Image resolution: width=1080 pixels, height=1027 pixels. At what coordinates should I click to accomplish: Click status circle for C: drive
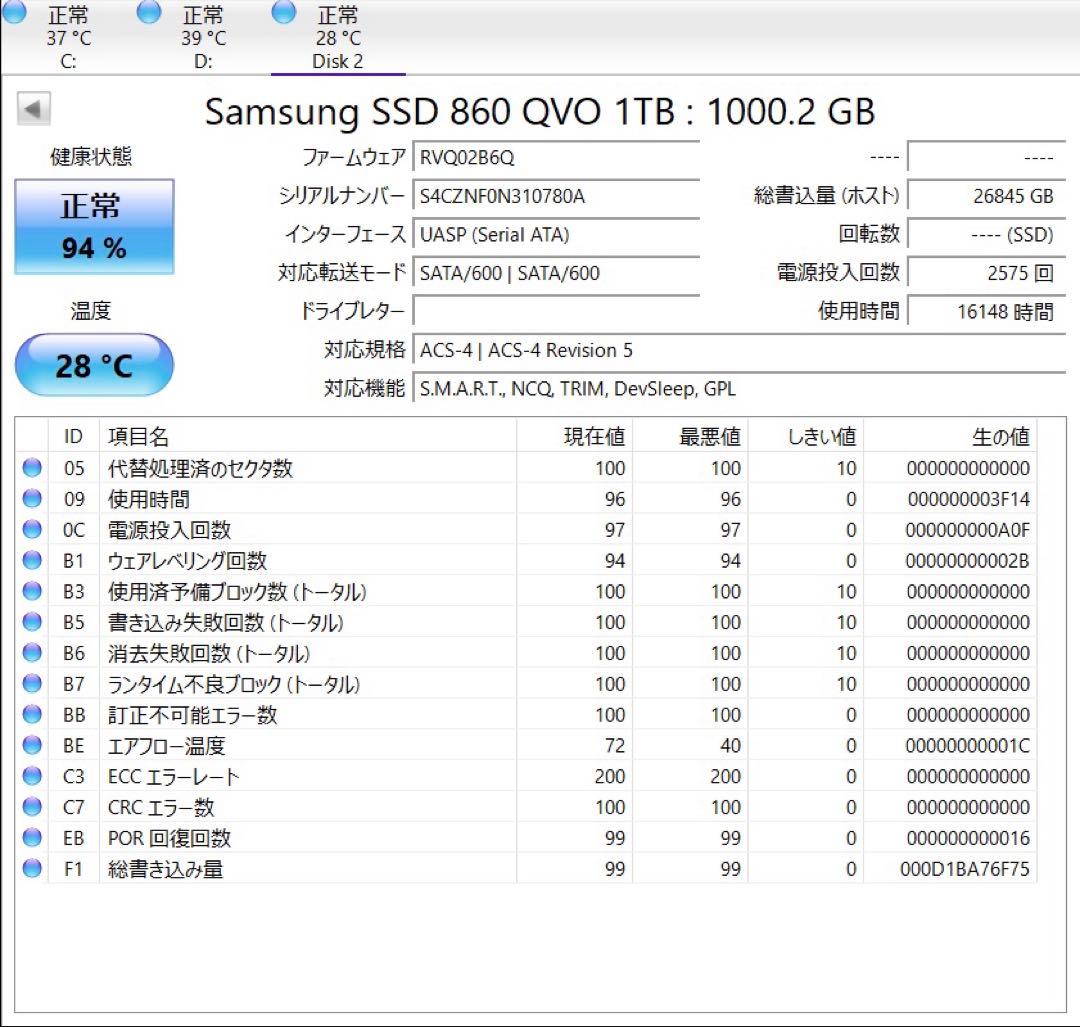(x=13, y=12)
